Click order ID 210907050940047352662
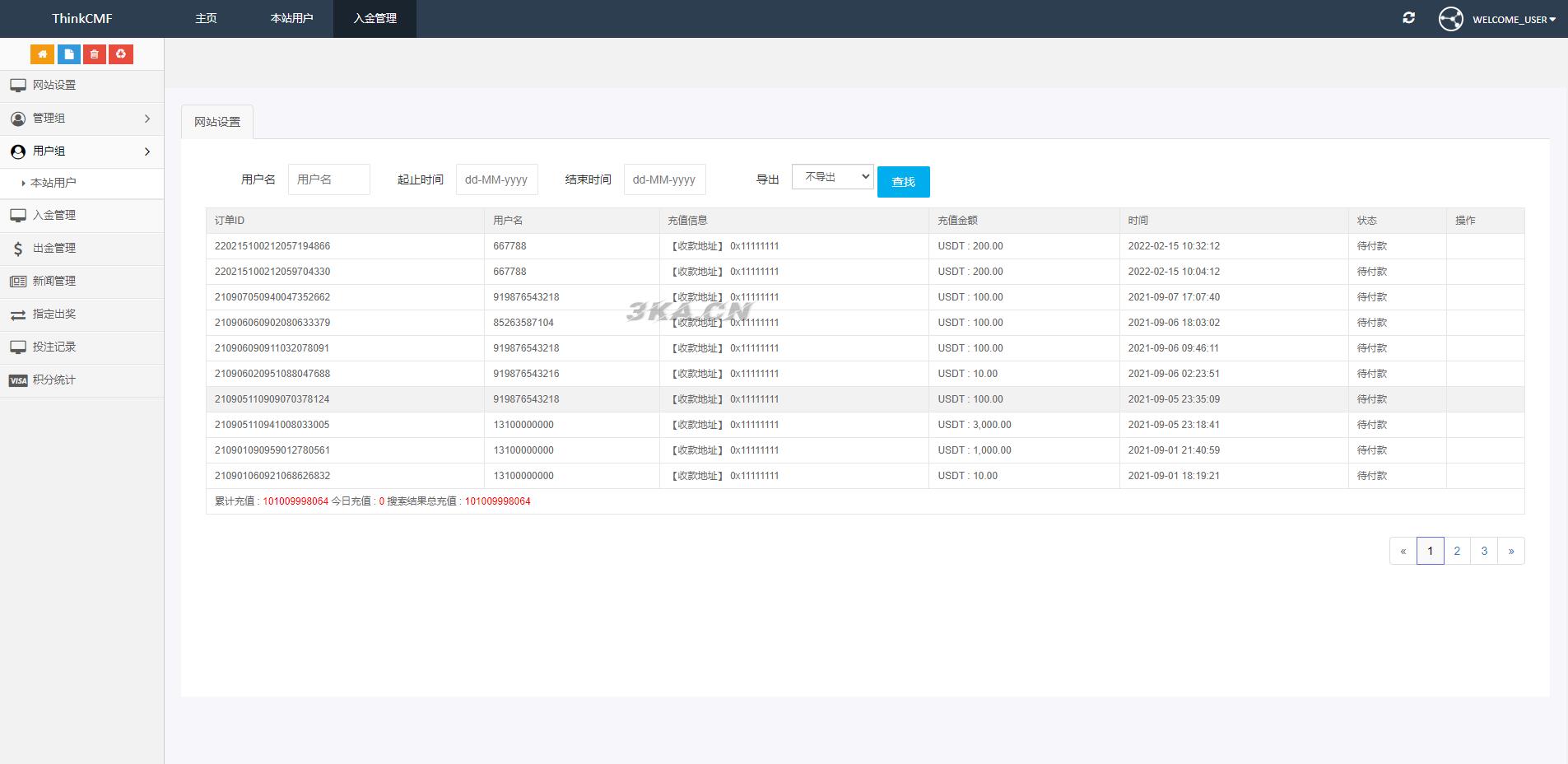This screenshot has height=764, width=1568. tap(272, 297)
